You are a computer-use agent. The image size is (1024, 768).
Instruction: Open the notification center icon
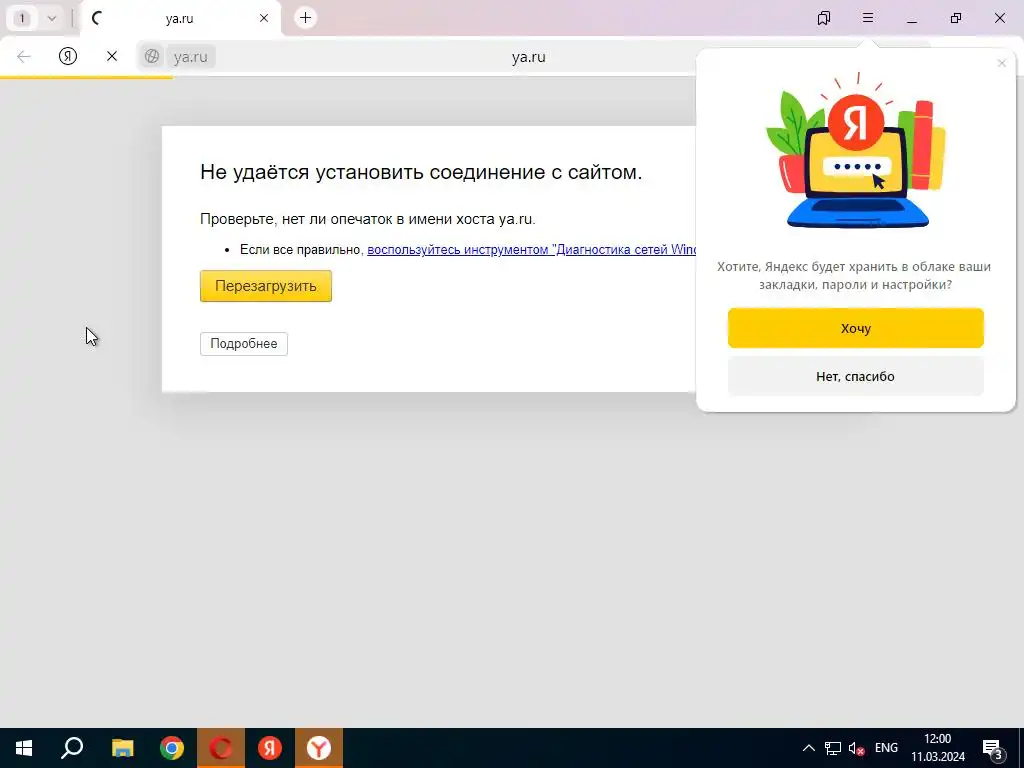click(x=993, y=749)
